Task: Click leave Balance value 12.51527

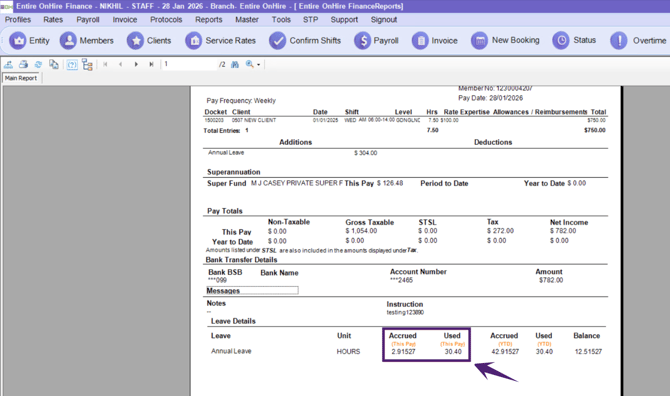Action: pos(588,352)
